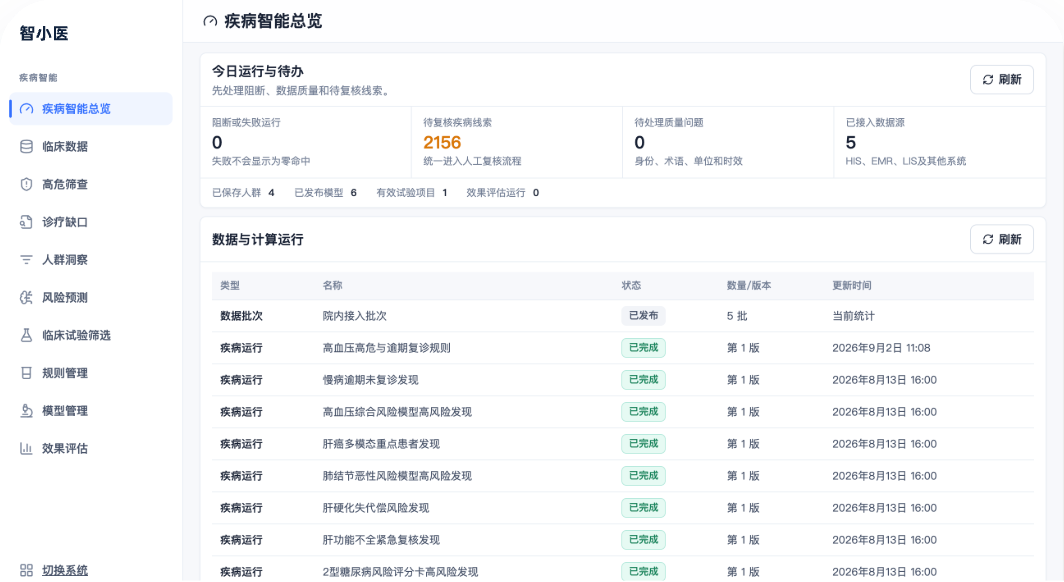Click the 5 批 quantity cell

pyautogui.click(x=737, y=316)
